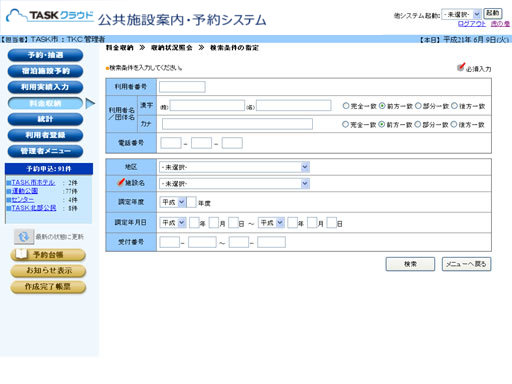
Task: Click the 作成完了帳票 button
Action: [x=48, y=287]
